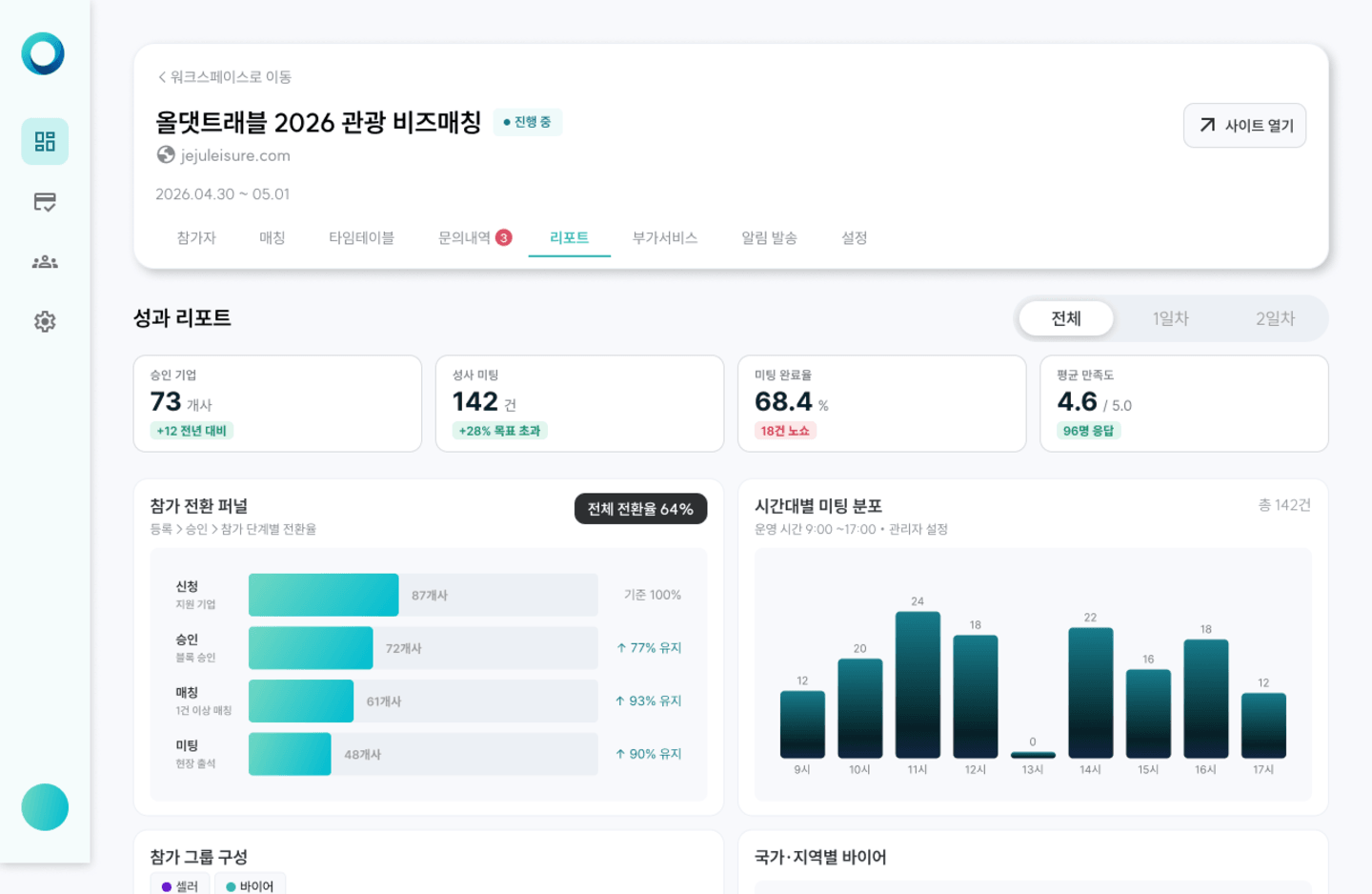Switch to the 타임테이블 tab

click(362, 237)
